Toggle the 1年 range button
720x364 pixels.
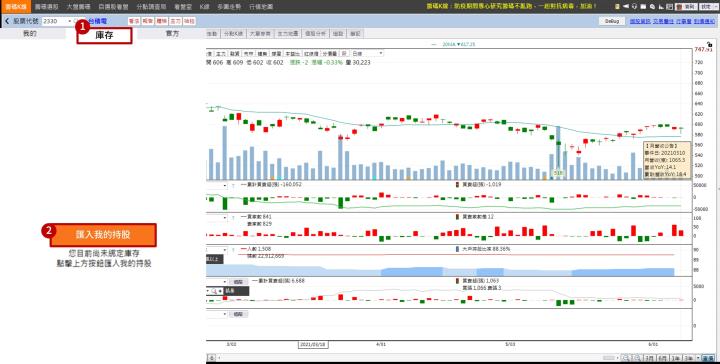pyautogui.click(x=676, y=358)
